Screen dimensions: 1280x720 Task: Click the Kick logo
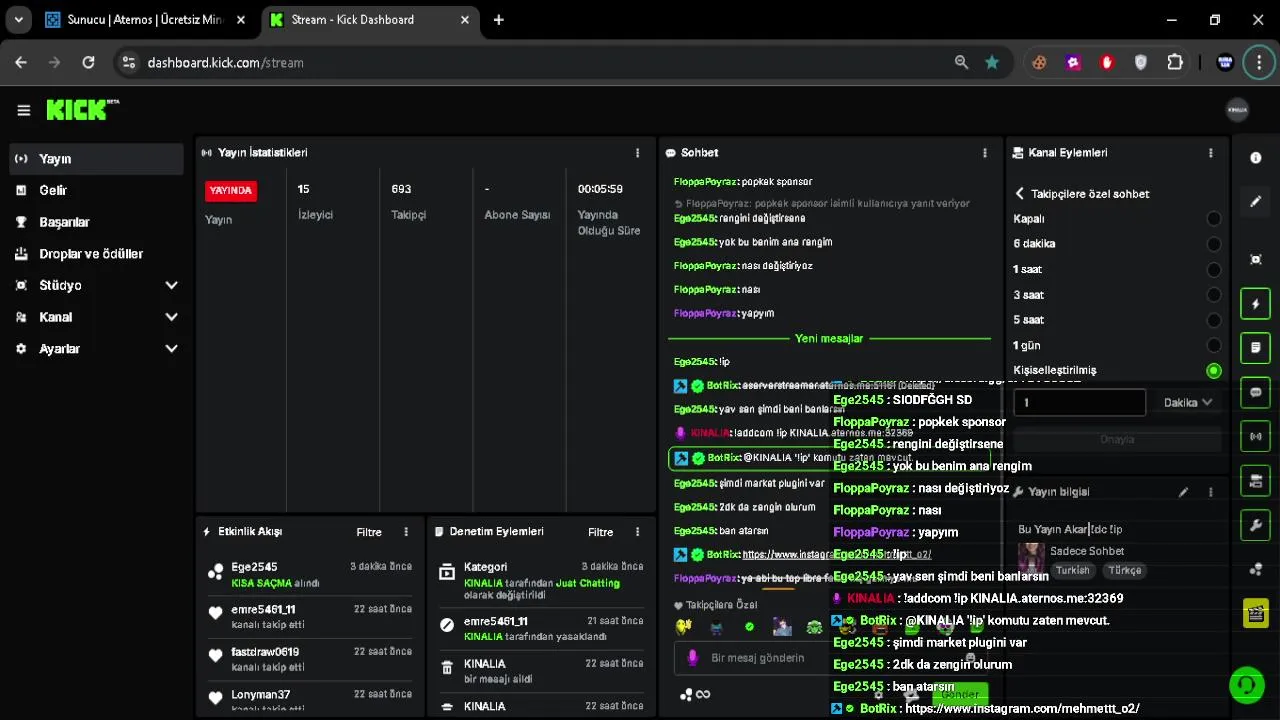pos(82,110)
